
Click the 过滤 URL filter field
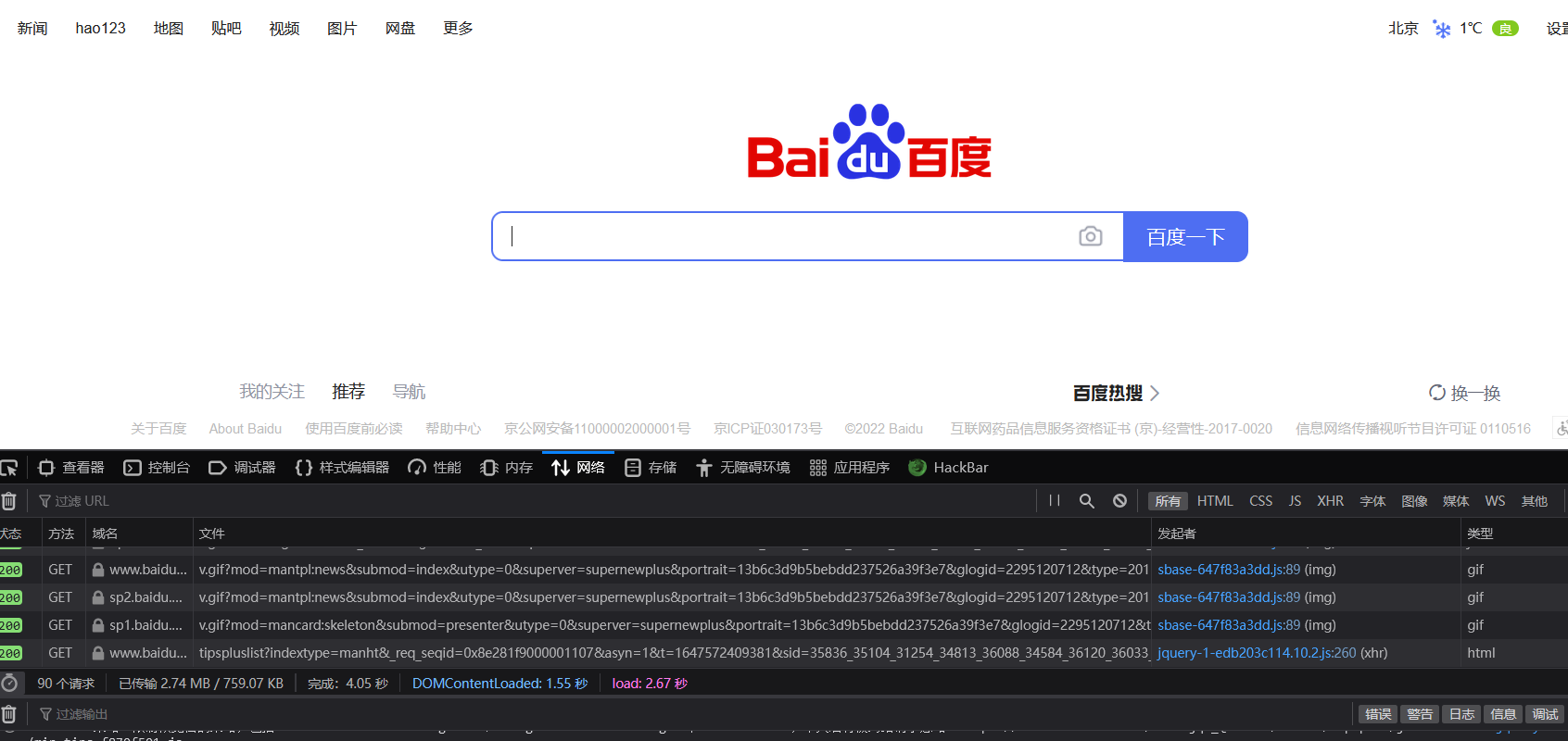pyautogui.click(x=533, y=501)
